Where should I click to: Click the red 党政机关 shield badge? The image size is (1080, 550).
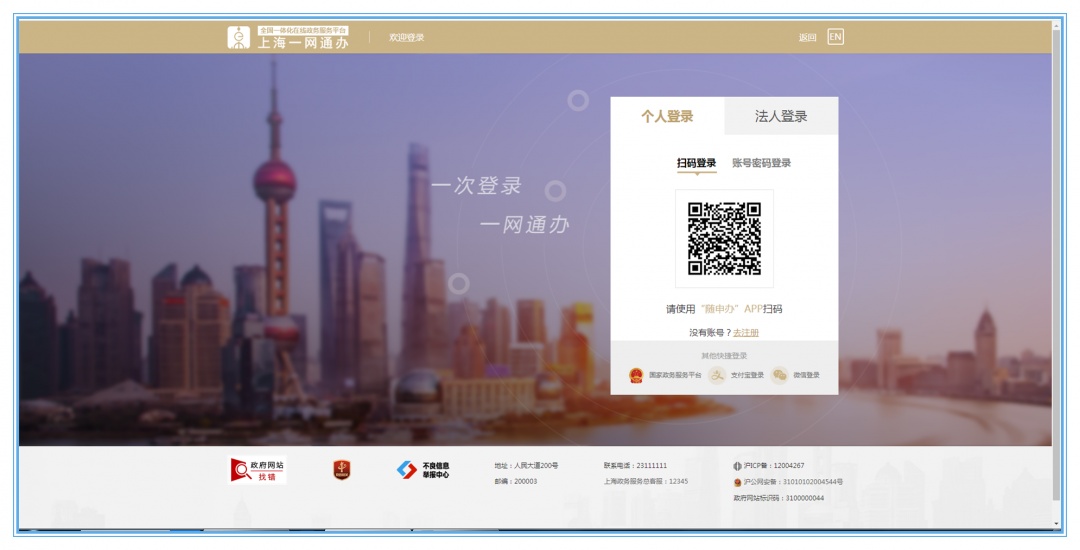(x=342, y=470)
